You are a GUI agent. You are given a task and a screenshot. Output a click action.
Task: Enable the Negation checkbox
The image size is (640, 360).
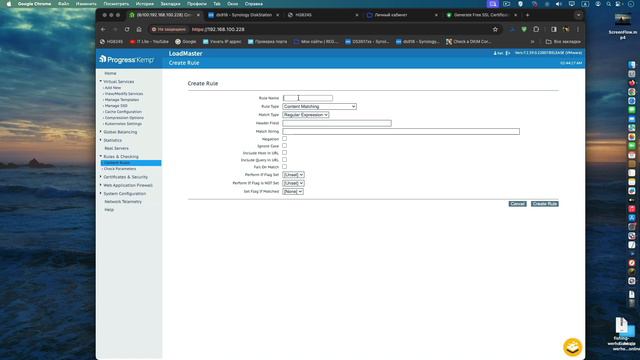point(284,139)
